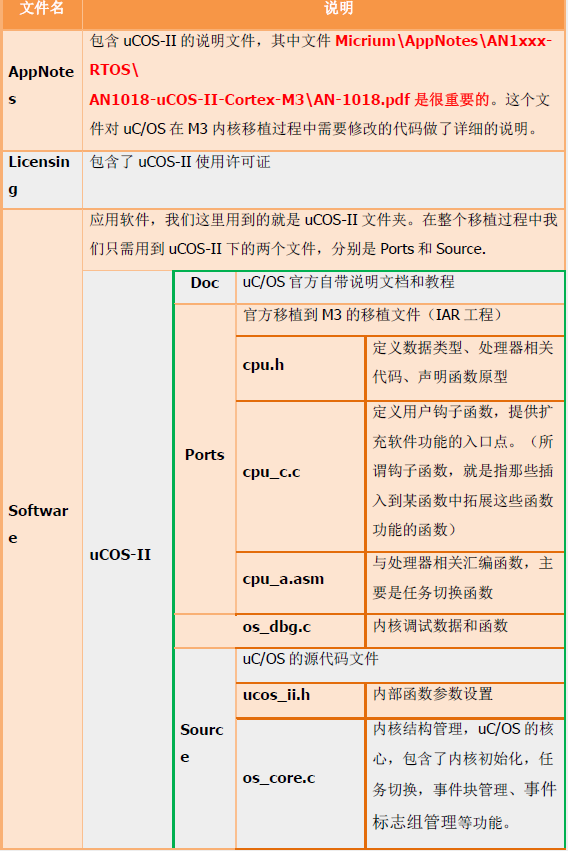Select the ucos_ii.h file name
The image size is (568, 851).
276,695
